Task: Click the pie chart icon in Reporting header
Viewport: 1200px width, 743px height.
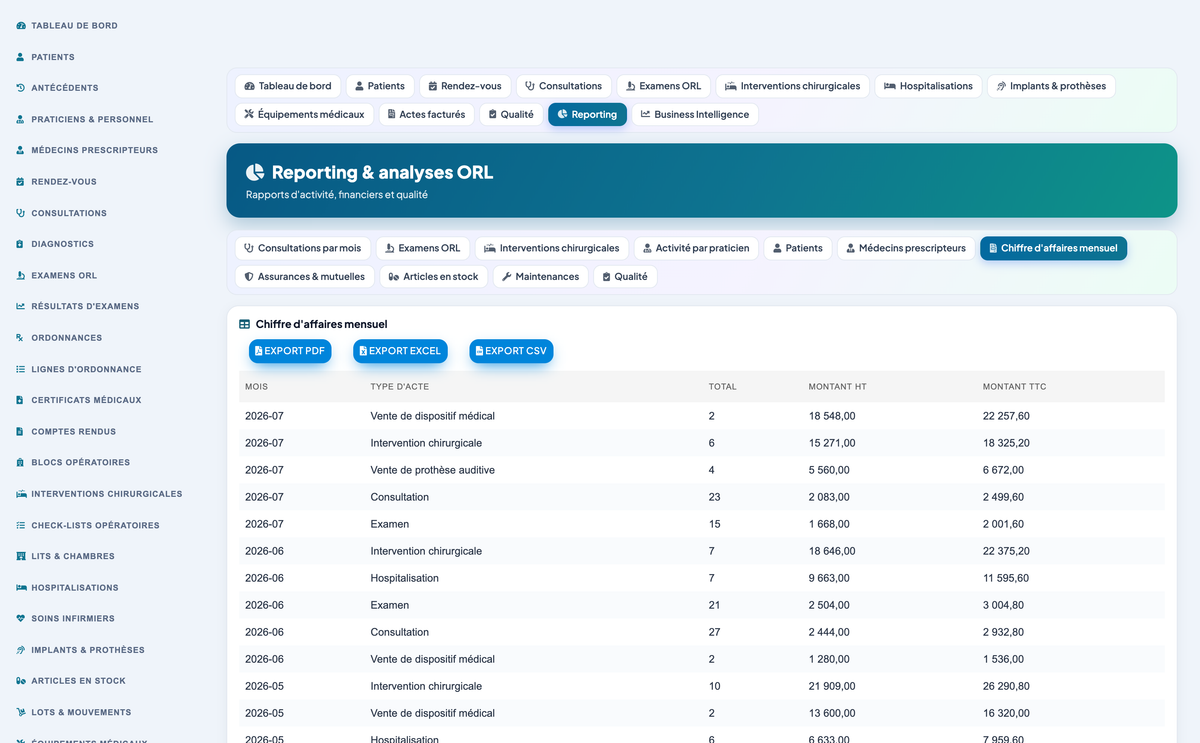Action: pyautogui.click(x=255, y=172)
